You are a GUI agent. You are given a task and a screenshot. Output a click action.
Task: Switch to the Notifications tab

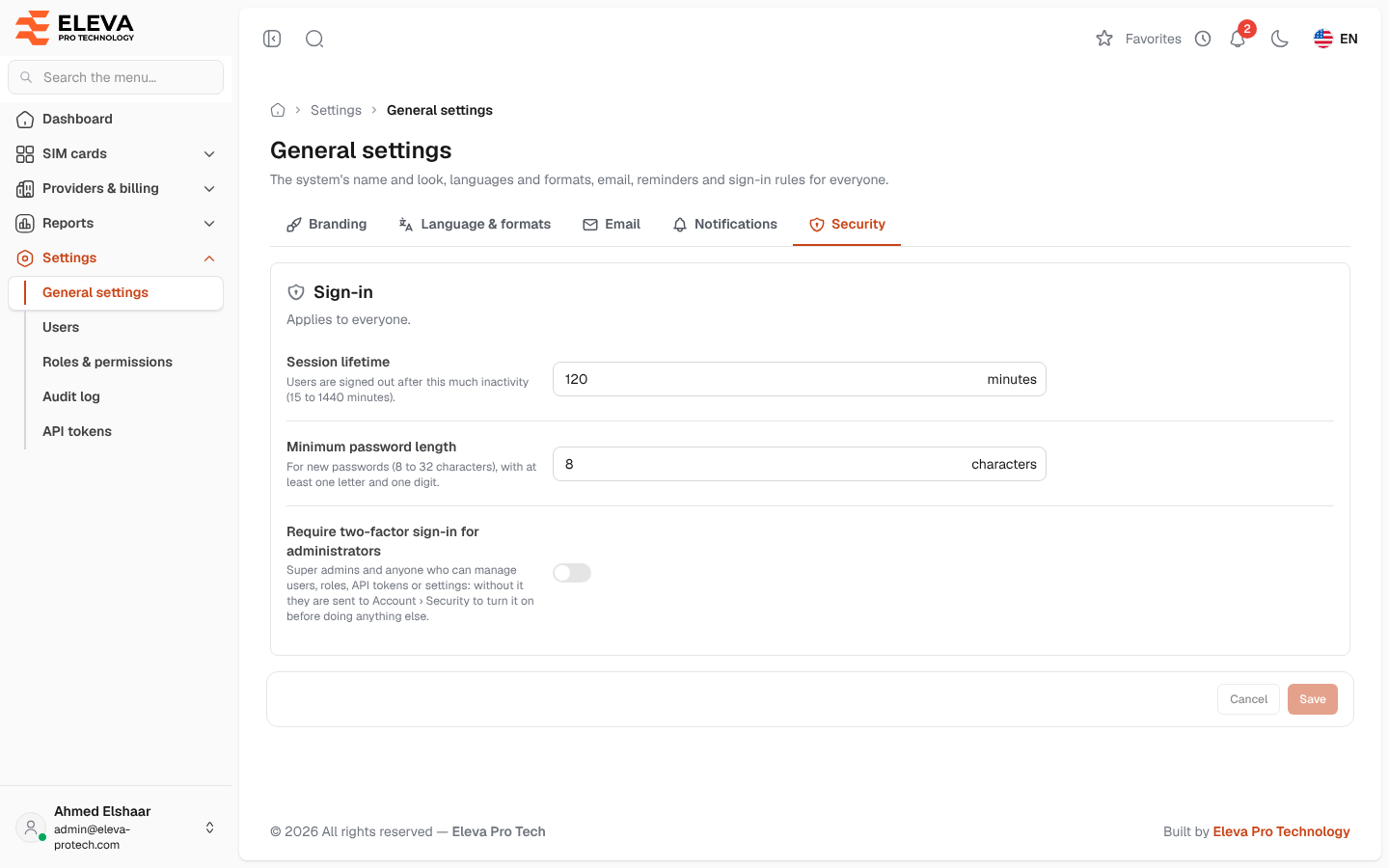[x=724, y=225]
